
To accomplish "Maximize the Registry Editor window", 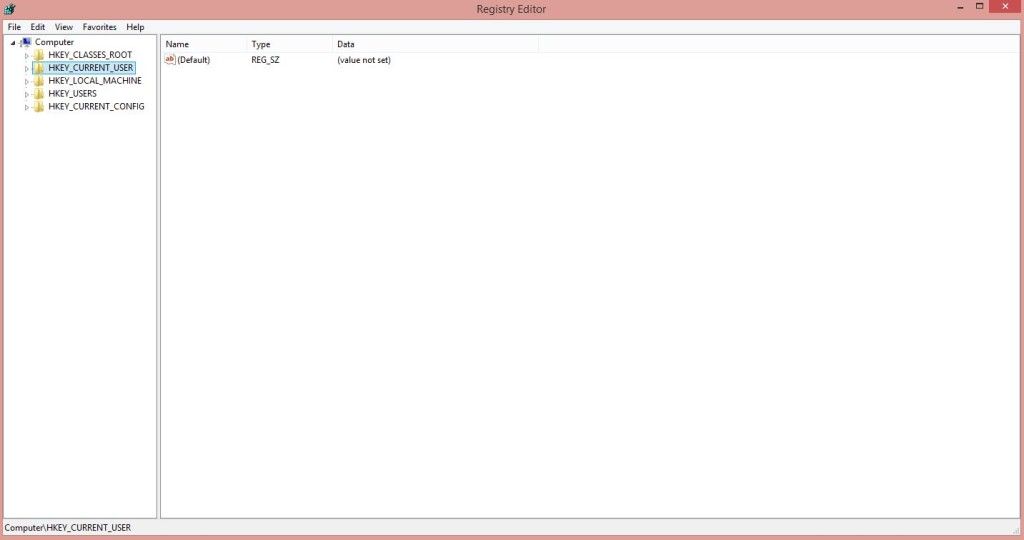I will click(x=980, y=7).
